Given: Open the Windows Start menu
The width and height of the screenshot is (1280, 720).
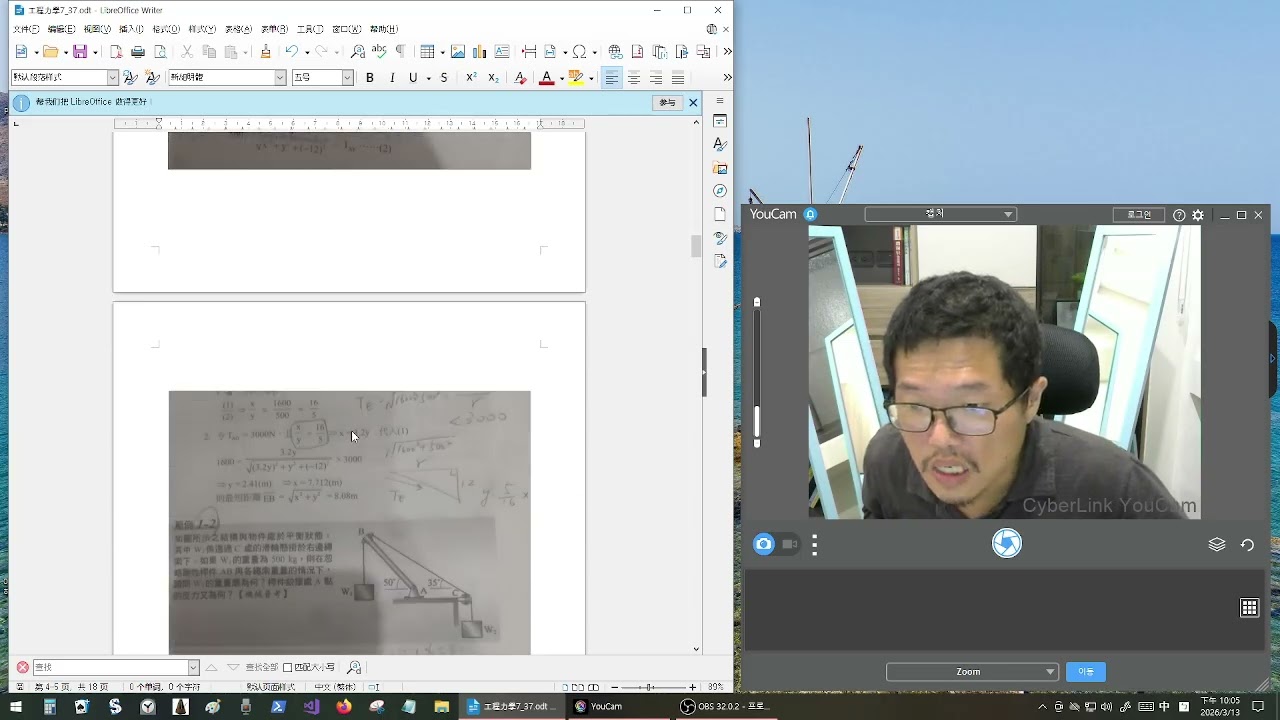Looking at the screenshot, I should [16, 707].
